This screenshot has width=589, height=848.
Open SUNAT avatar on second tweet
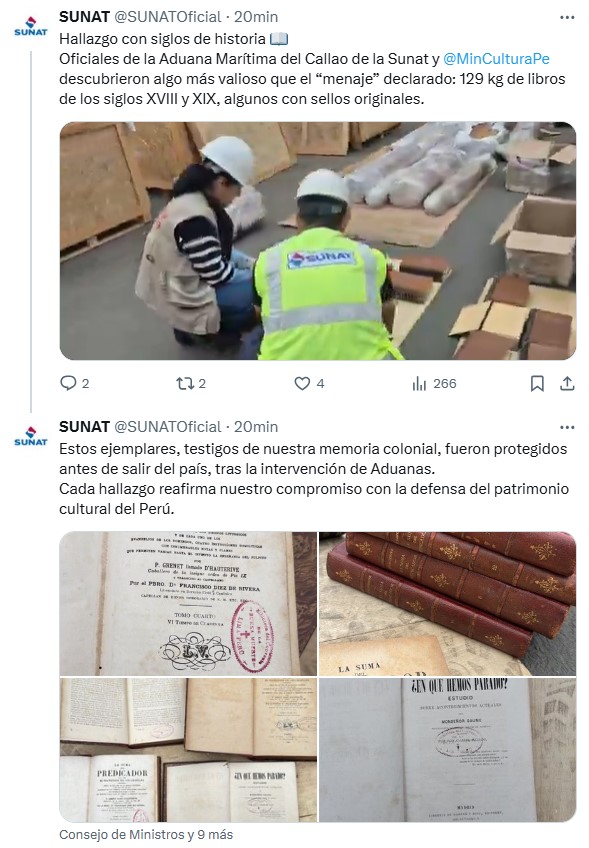point(31,435)
